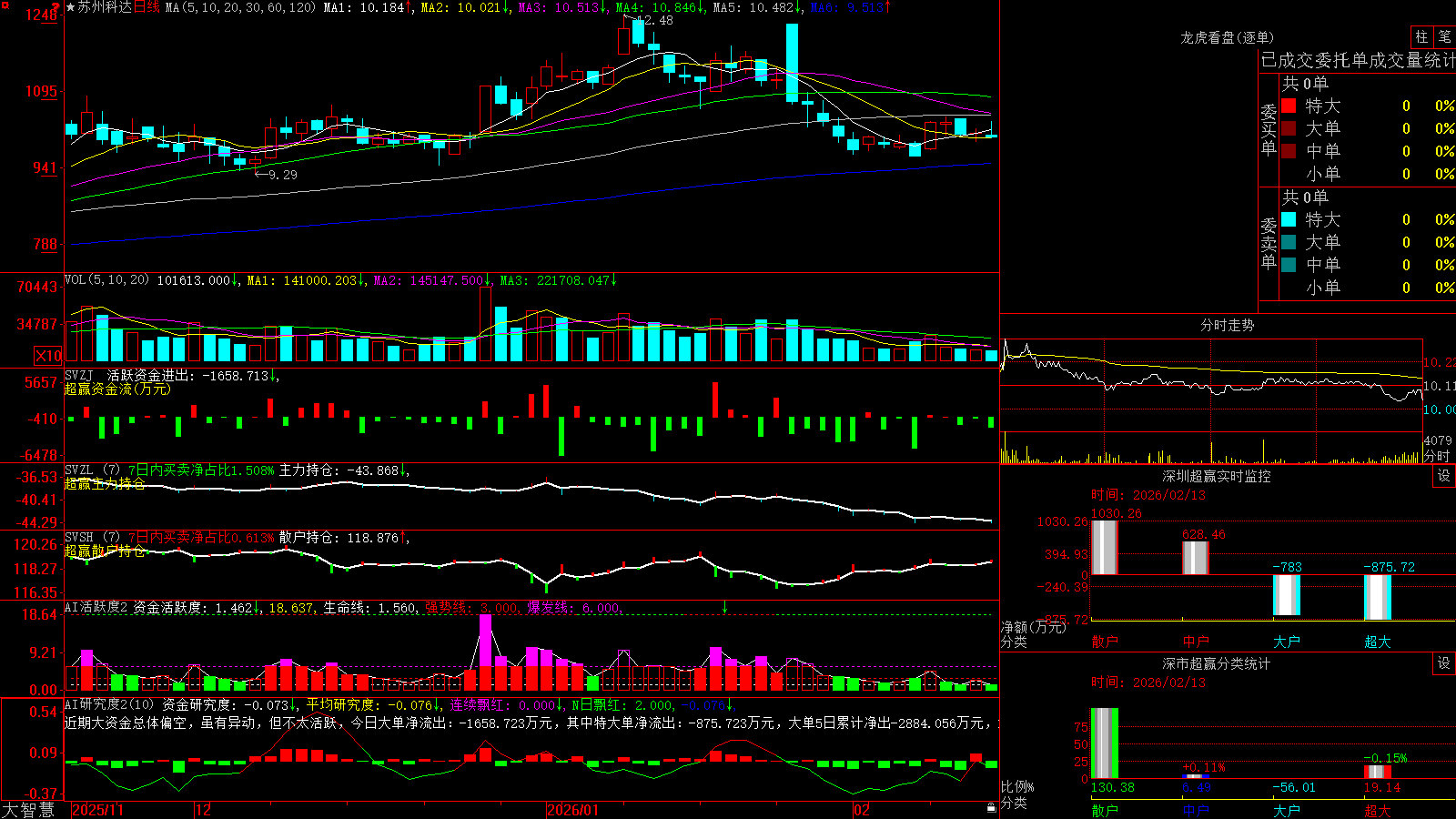Click the MA5: 10.482 value
Viewport: 1456px width, 819px height.
pyautogui.click(x=753, y=7)
